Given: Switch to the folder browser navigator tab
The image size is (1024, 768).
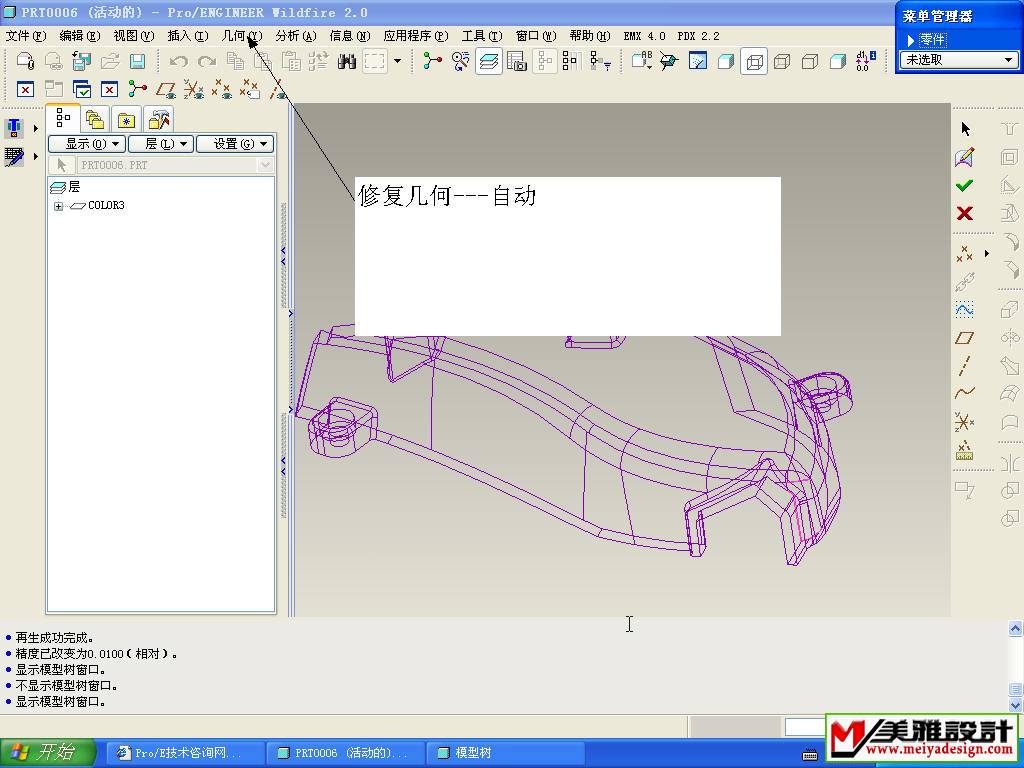Looking at the screenshot, I should tap(95, 120).
